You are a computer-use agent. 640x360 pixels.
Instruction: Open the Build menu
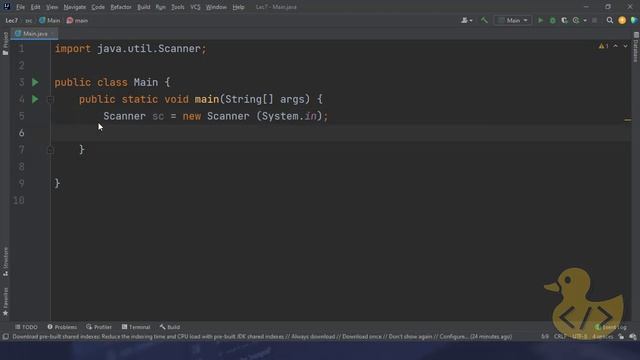click(x=144, y=7)
